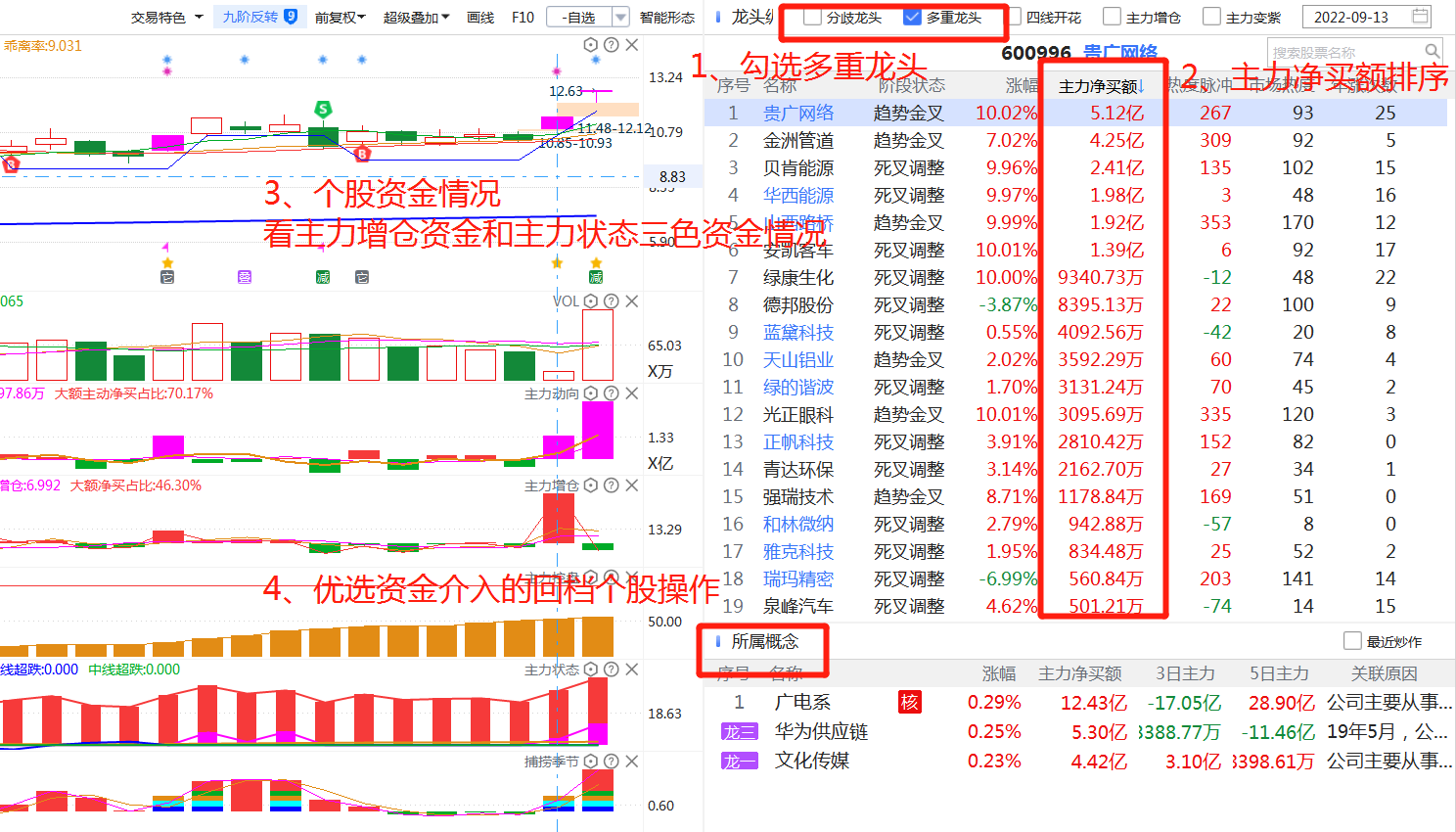Click the calendar icon in date field
1456x832 pixels.
(x=1421, y=16)
